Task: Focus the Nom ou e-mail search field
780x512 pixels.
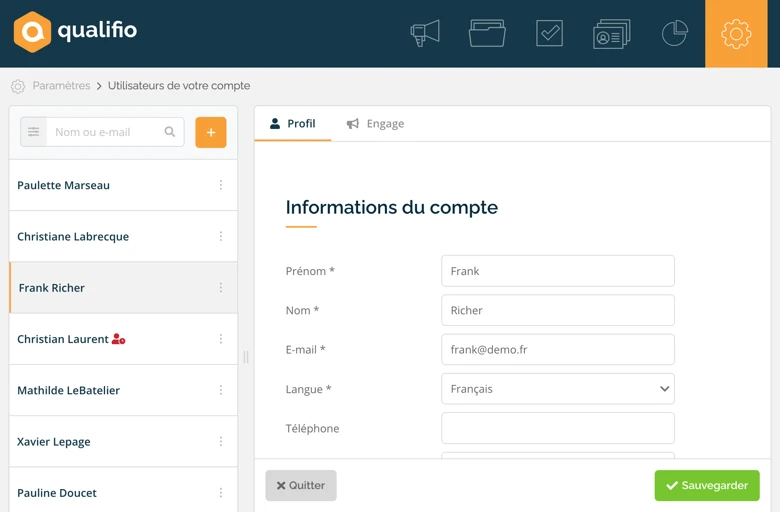Action: 104,132
